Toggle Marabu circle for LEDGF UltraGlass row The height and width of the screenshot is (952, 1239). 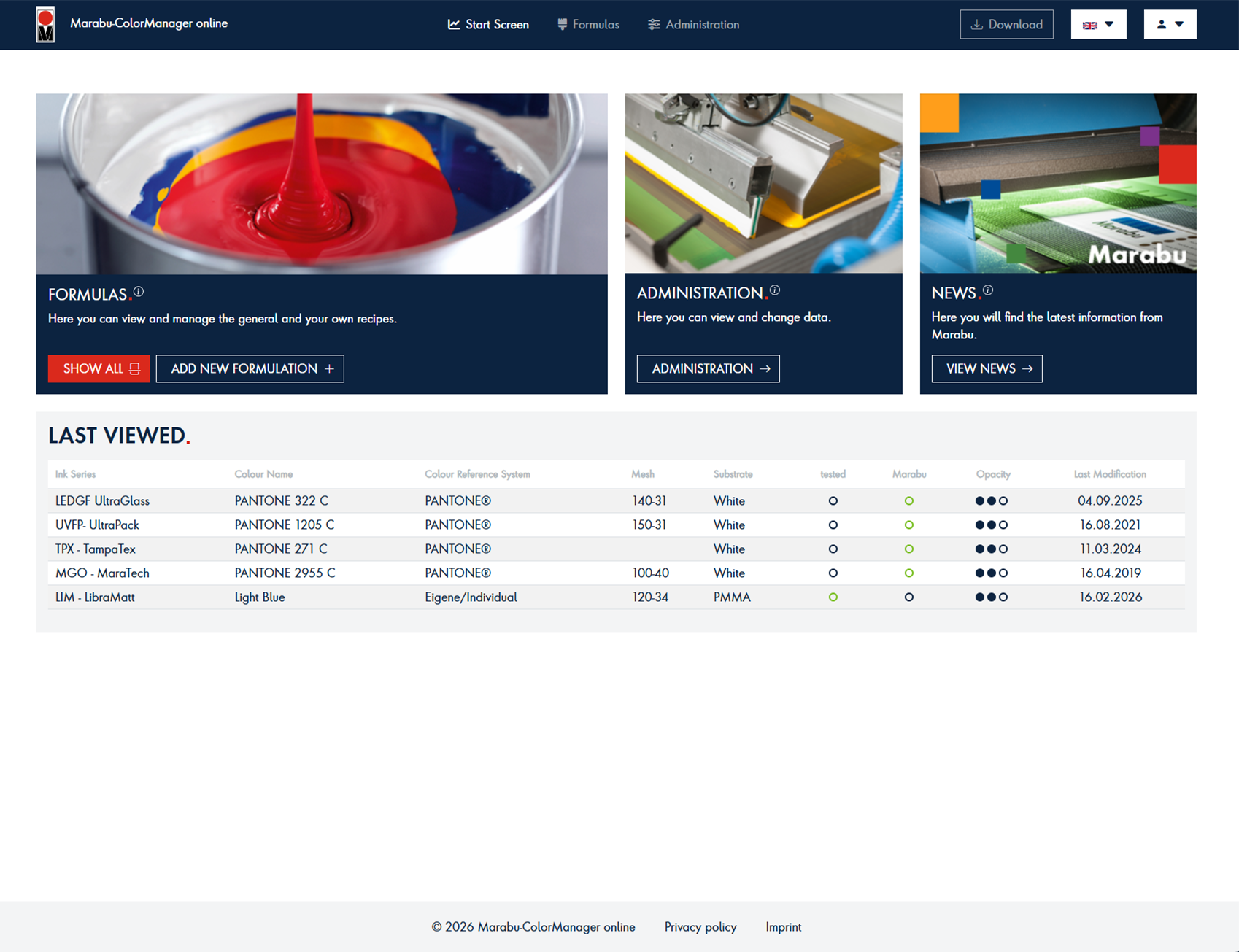[908, 500]
